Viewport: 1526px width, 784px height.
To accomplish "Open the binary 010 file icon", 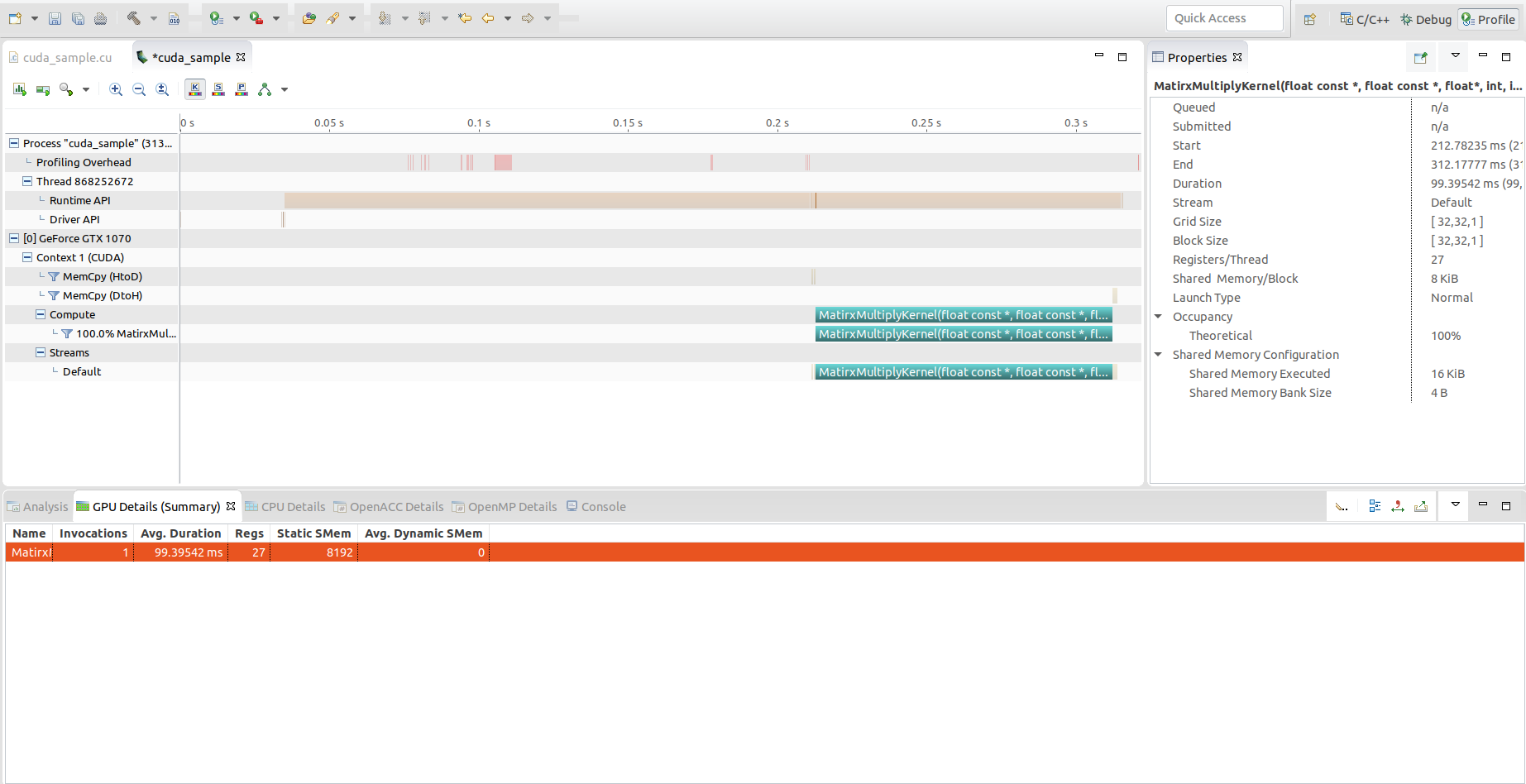I will [174, 18].
